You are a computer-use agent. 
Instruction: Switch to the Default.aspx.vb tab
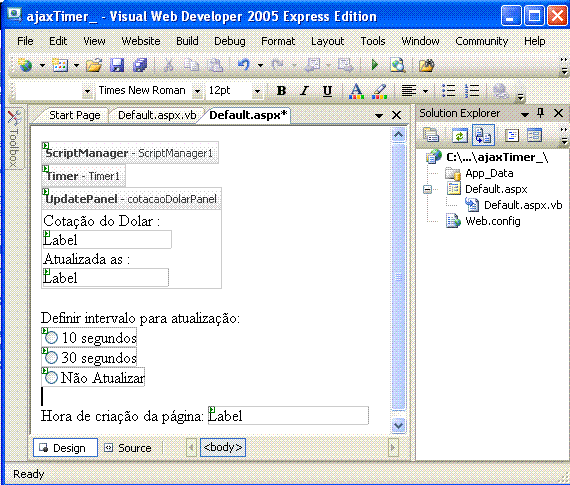157,115
